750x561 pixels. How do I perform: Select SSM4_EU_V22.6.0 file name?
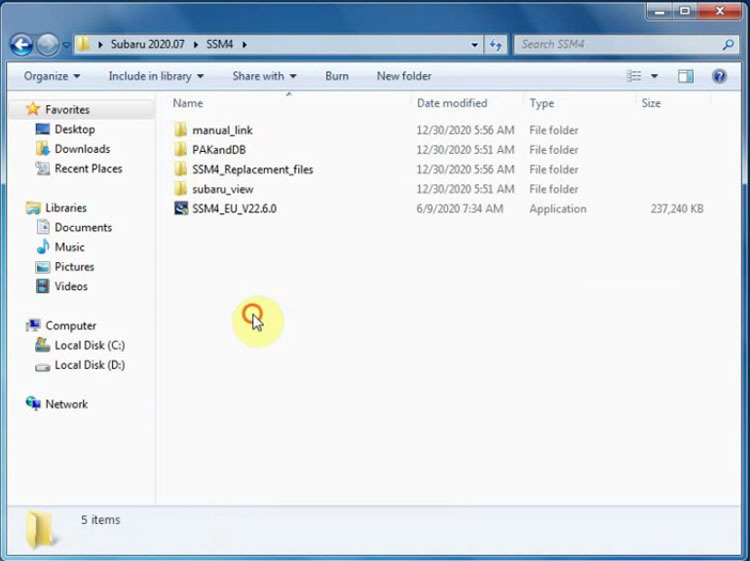234,209
